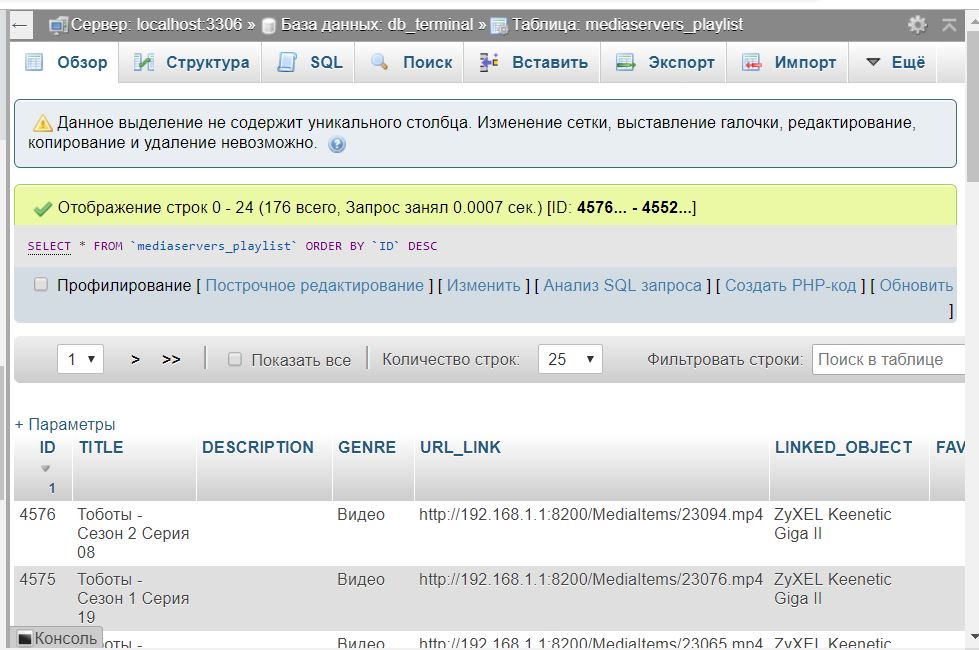The width and height of the screenshot is (979, 650).
Task: Sort by the DESCRIPTION column header
Action: [x=257, y=447]
